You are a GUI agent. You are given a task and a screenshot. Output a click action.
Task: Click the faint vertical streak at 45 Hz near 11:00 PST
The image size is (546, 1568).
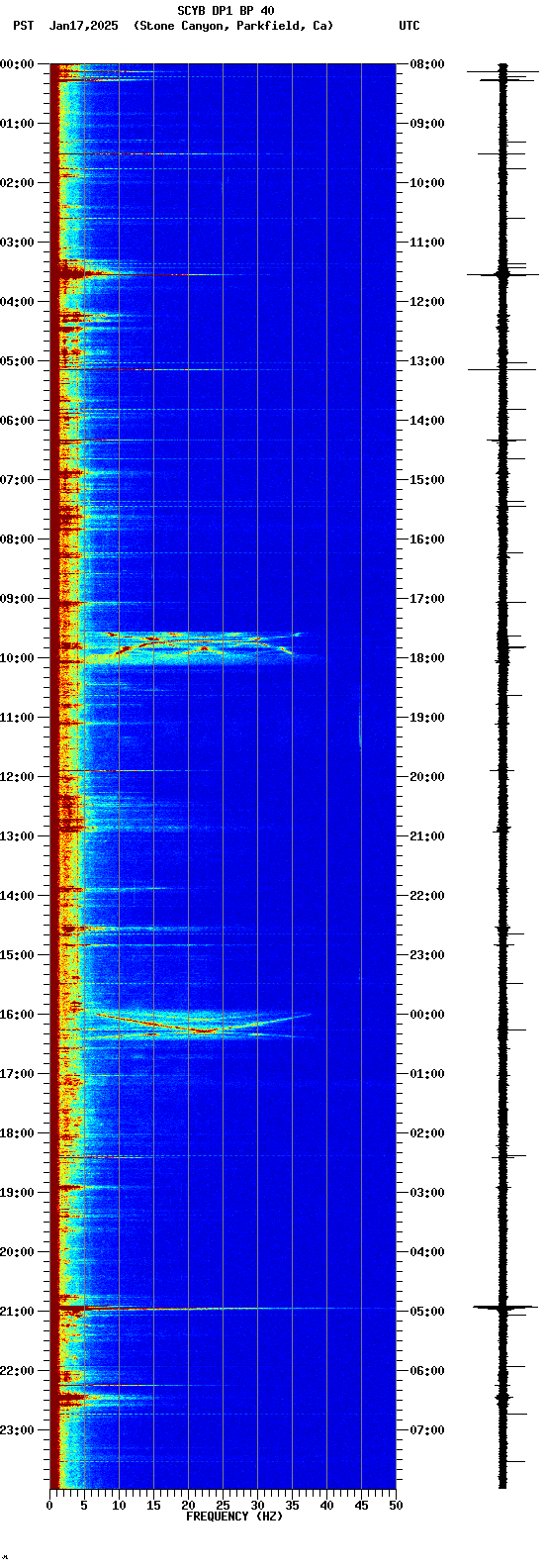pos(360,728)
